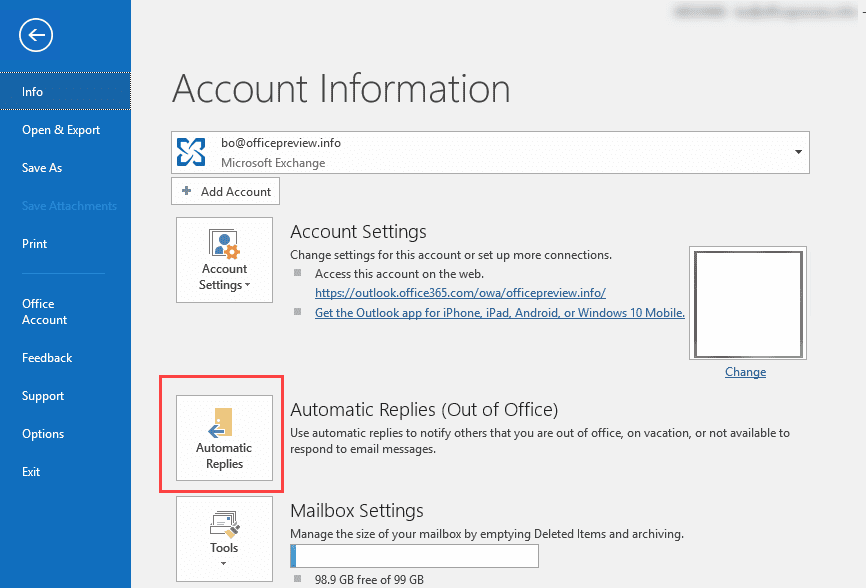
Task: Click Exit in the sidebar
Action: (32, 472)
